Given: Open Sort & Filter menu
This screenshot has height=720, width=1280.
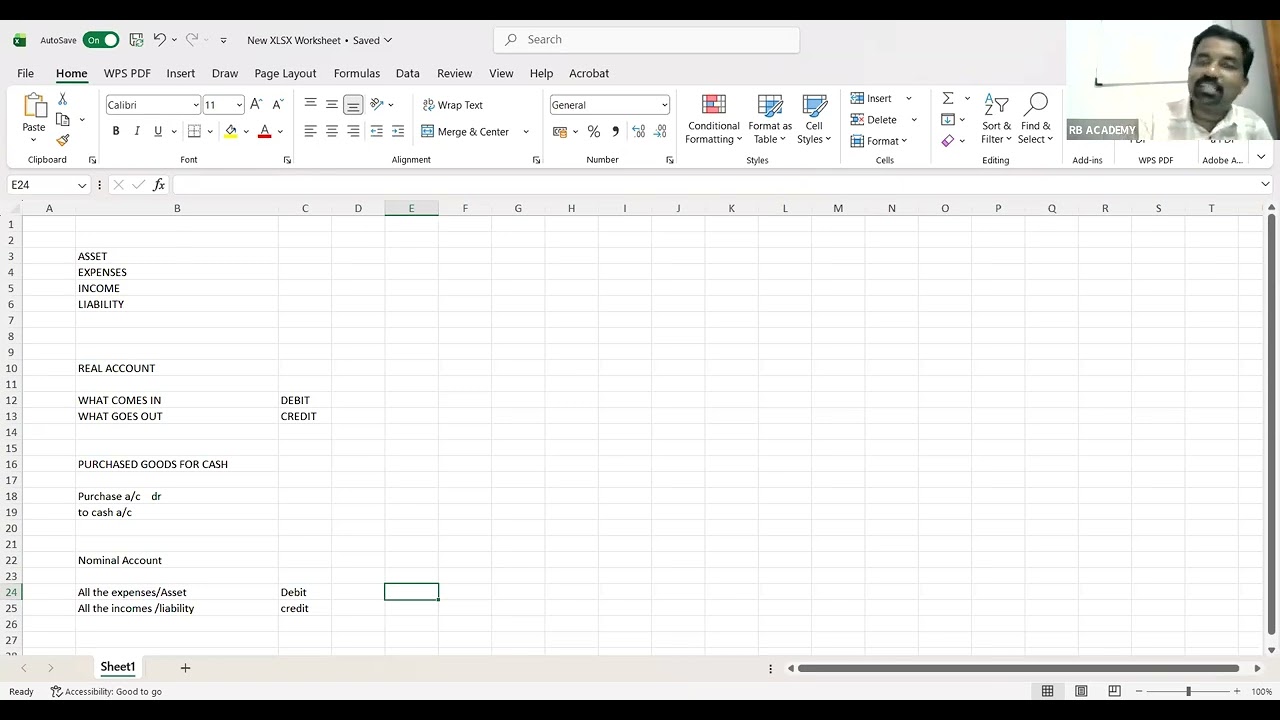Looking at the screenshot, I should (x=996, y=119).
